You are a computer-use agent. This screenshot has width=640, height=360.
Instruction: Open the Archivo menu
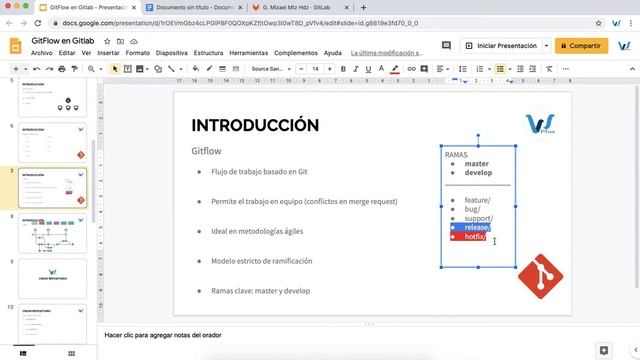[x=42, y=53]
